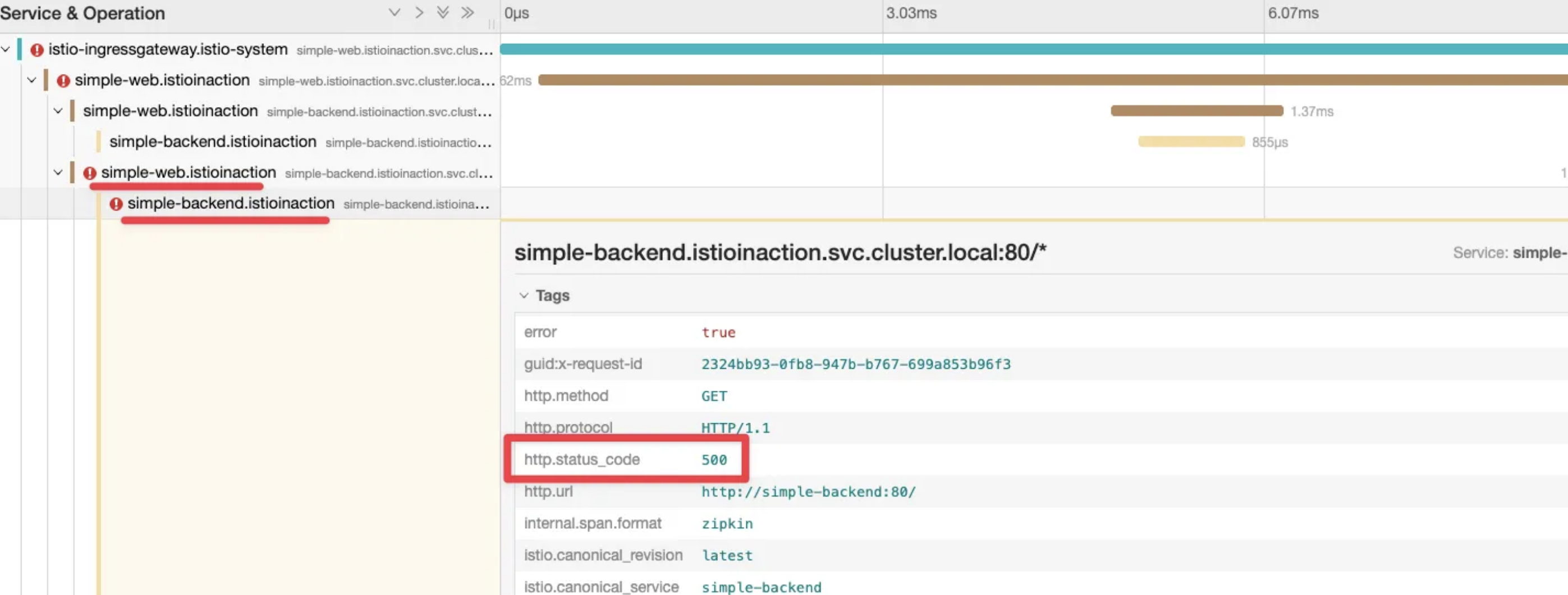Click the http.status_code 500 tag row
Screen dimensions: 1568x595
[626, 459]
